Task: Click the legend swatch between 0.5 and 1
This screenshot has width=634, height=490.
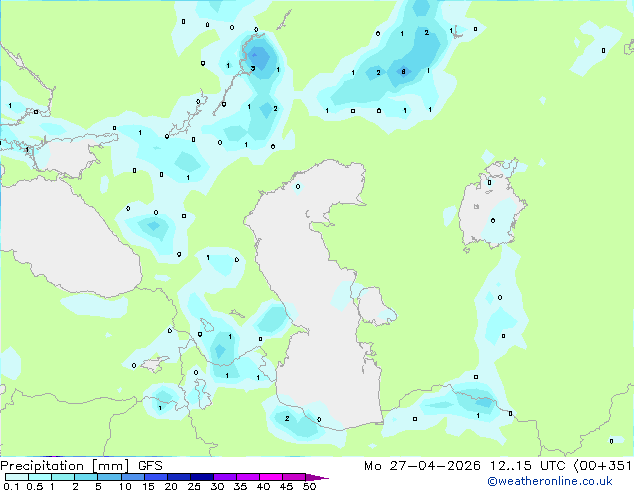Action: pos(40,477)
